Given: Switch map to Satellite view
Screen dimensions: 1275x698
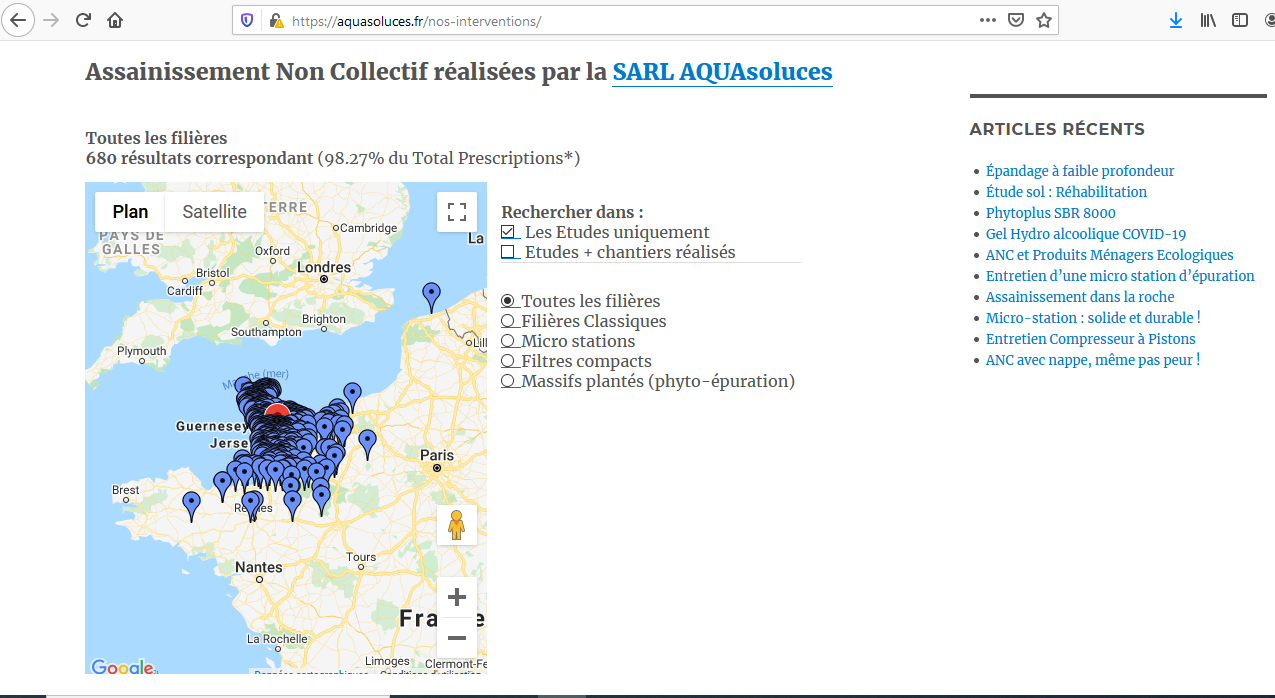Looking at the screenshot, I should click(x=214, y=211).
